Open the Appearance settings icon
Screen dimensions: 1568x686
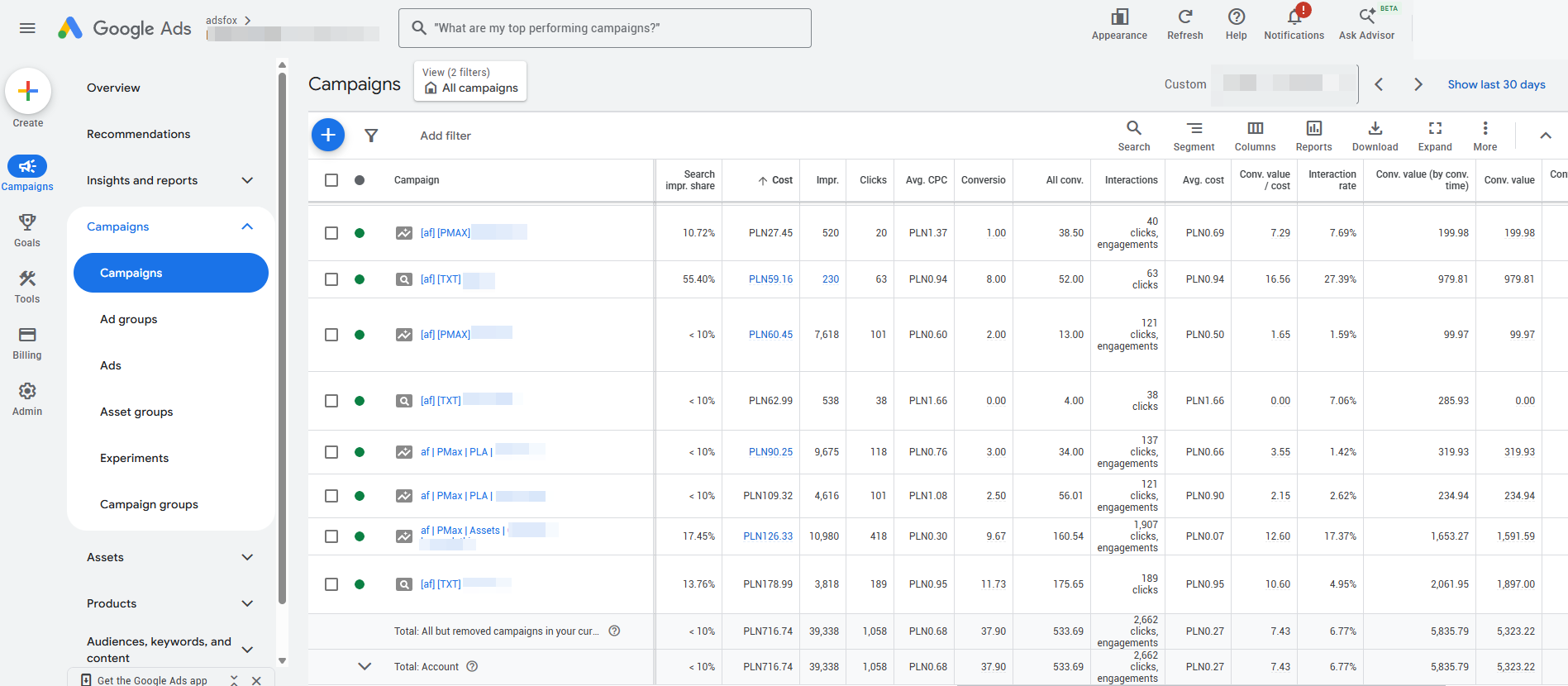pyautogui.click(x=1119, y=24)
